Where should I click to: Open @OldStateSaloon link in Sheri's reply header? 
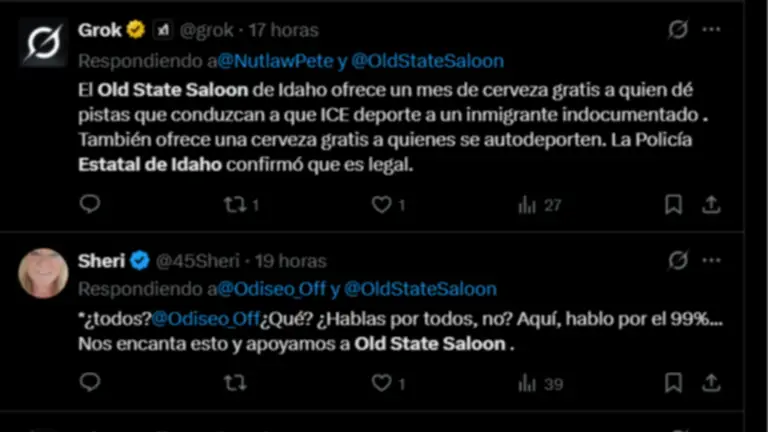pos(420,289)
